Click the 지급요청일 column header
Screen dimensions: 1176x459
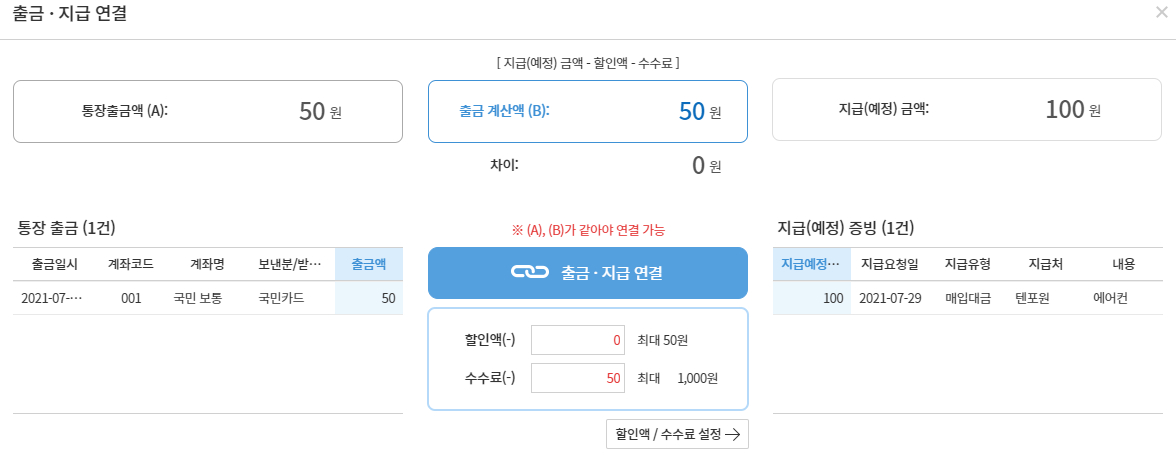[889, 264]
